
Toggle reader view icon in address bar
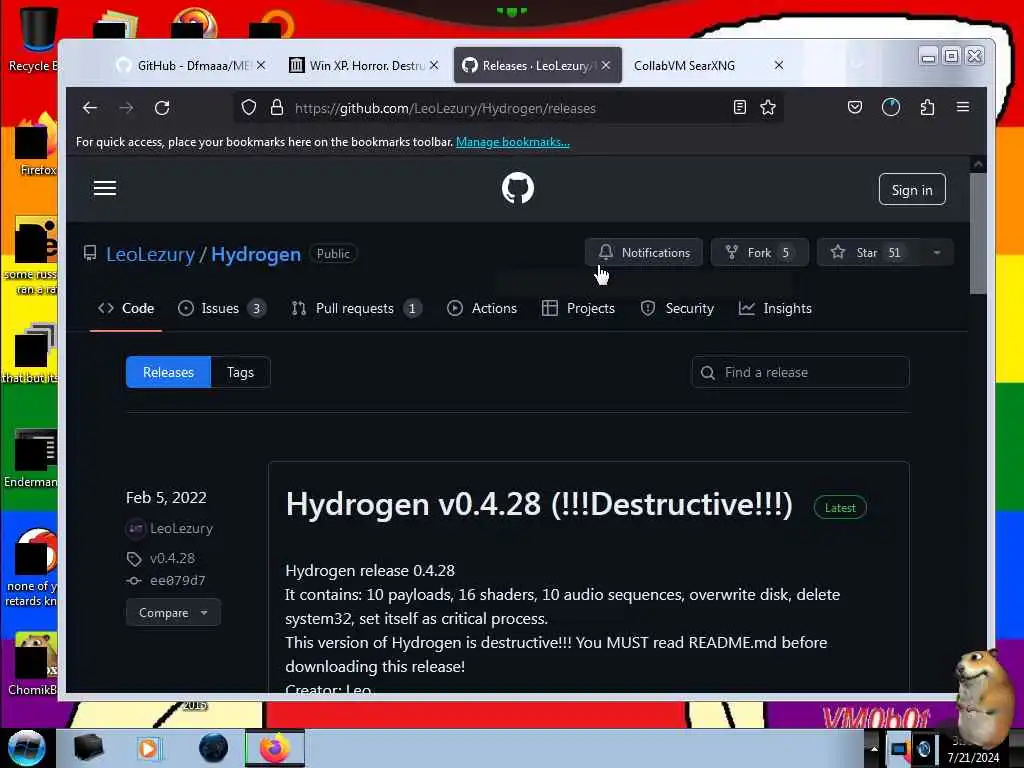739,108
